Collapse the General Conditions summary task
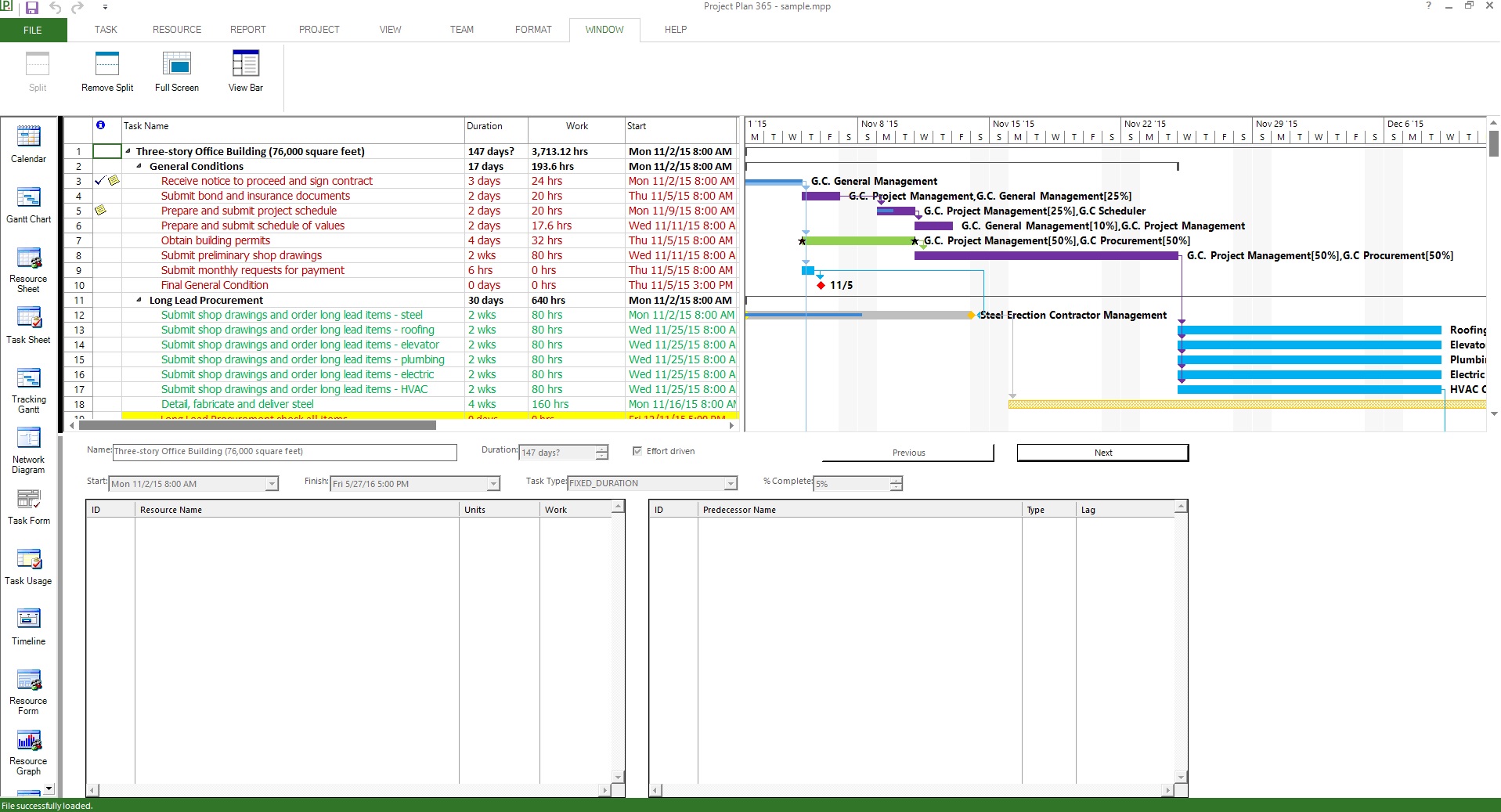 pos(139,166)
